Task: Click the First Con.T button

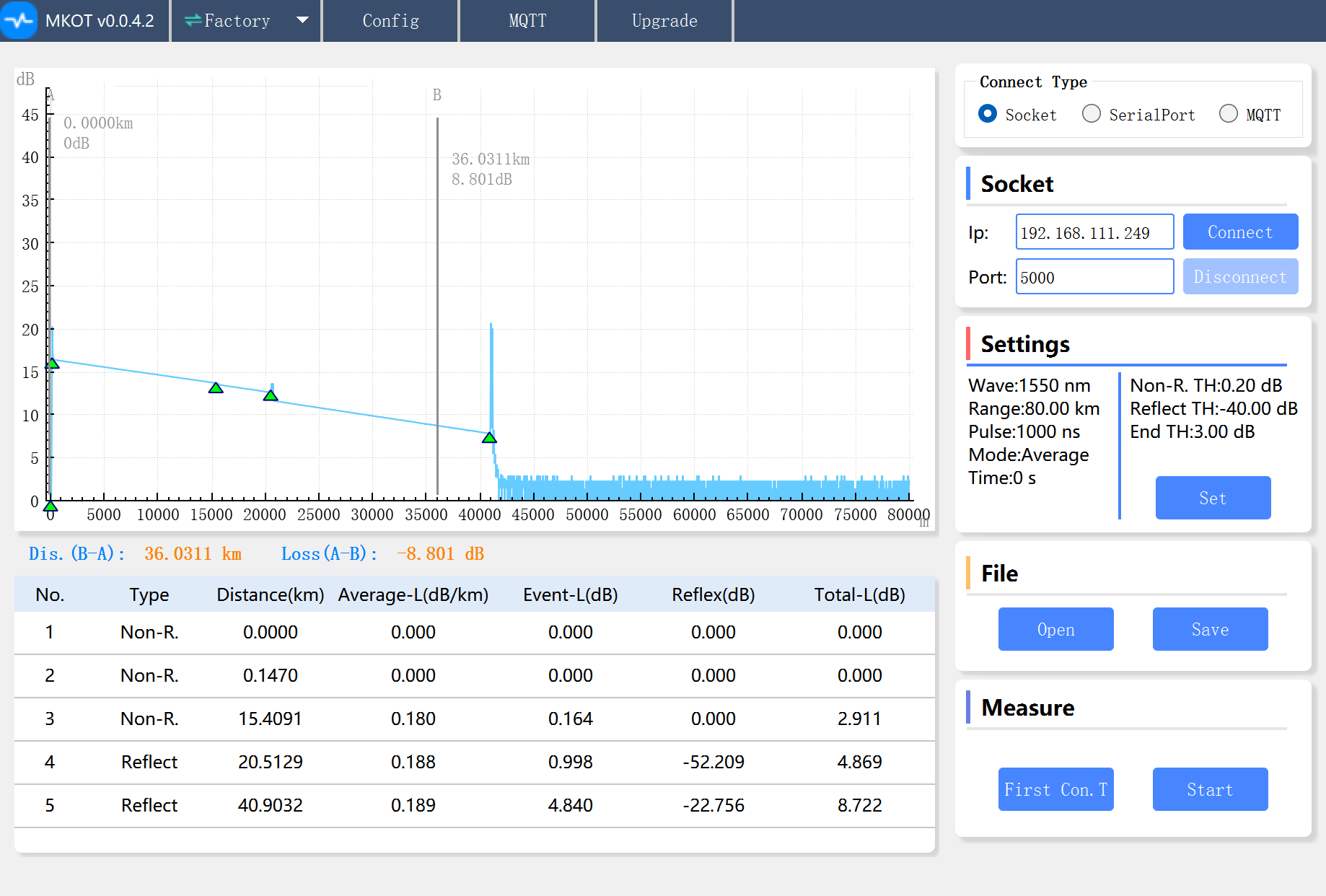Action: pyautogui.click(x=1055, y=789)
